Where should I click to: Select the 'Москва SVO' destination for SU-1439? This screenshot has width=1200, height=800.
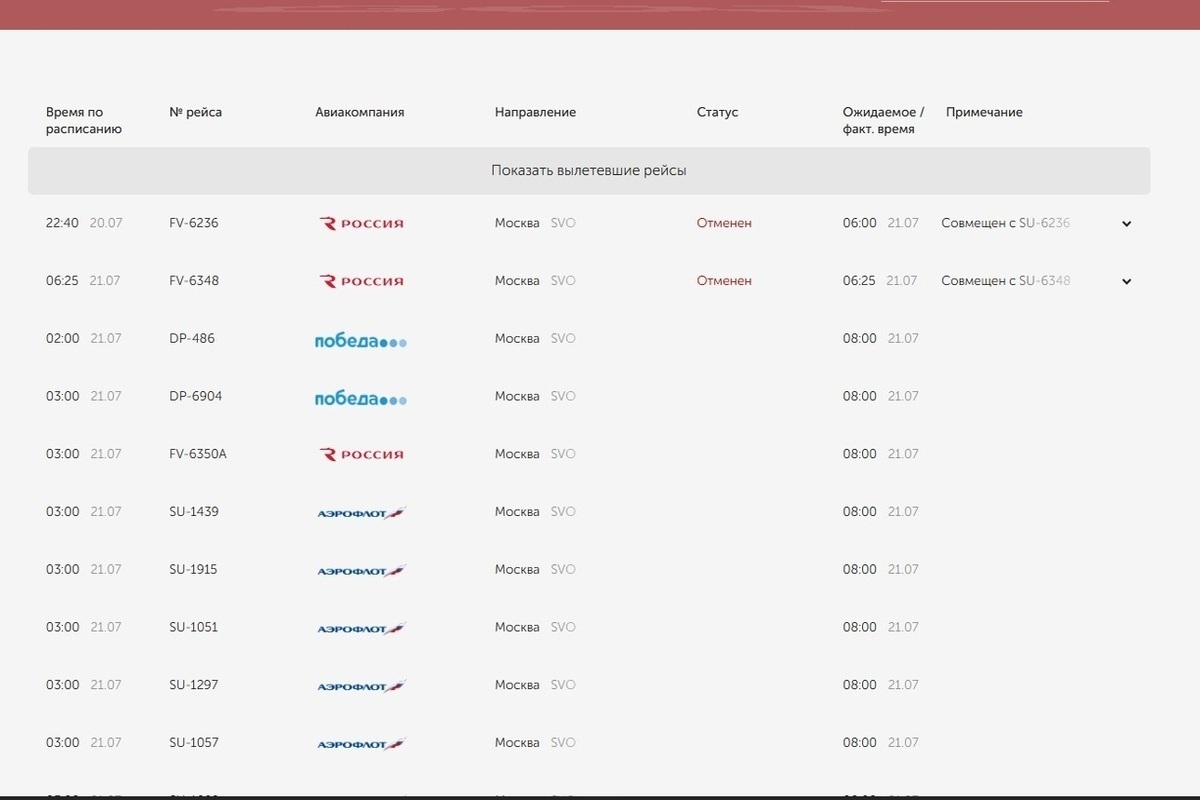tap(535, 512)
